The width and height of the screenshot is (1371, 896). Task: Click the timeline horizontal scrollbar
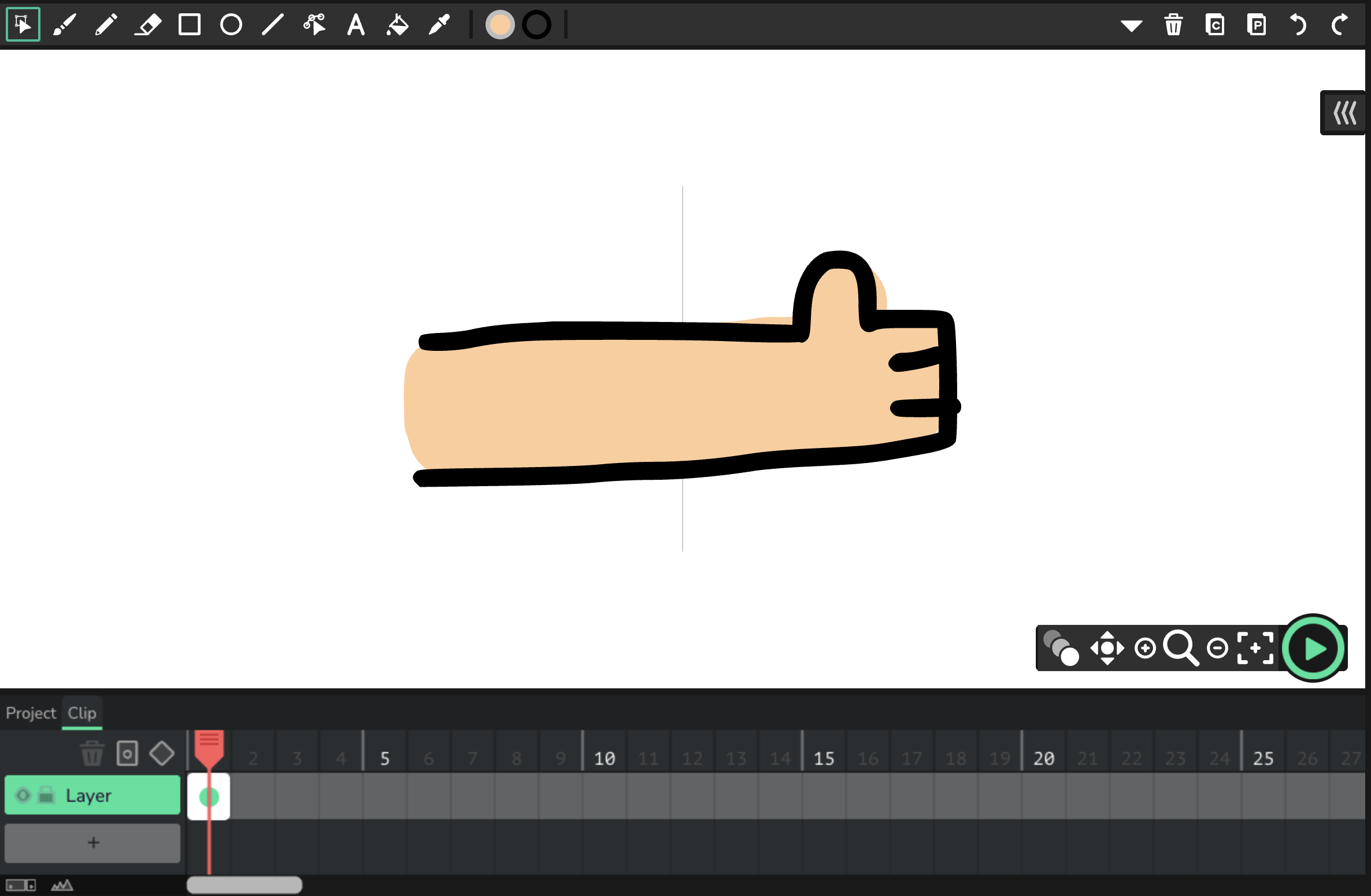(x=244, y=885)
